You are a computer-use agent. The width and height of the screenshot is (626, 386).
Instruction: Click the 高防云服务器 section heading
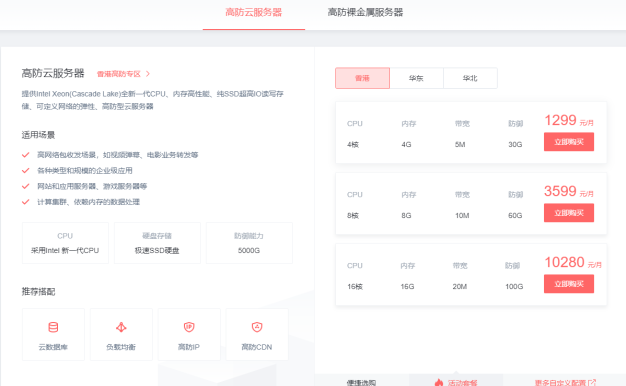[x=53, y=73]
